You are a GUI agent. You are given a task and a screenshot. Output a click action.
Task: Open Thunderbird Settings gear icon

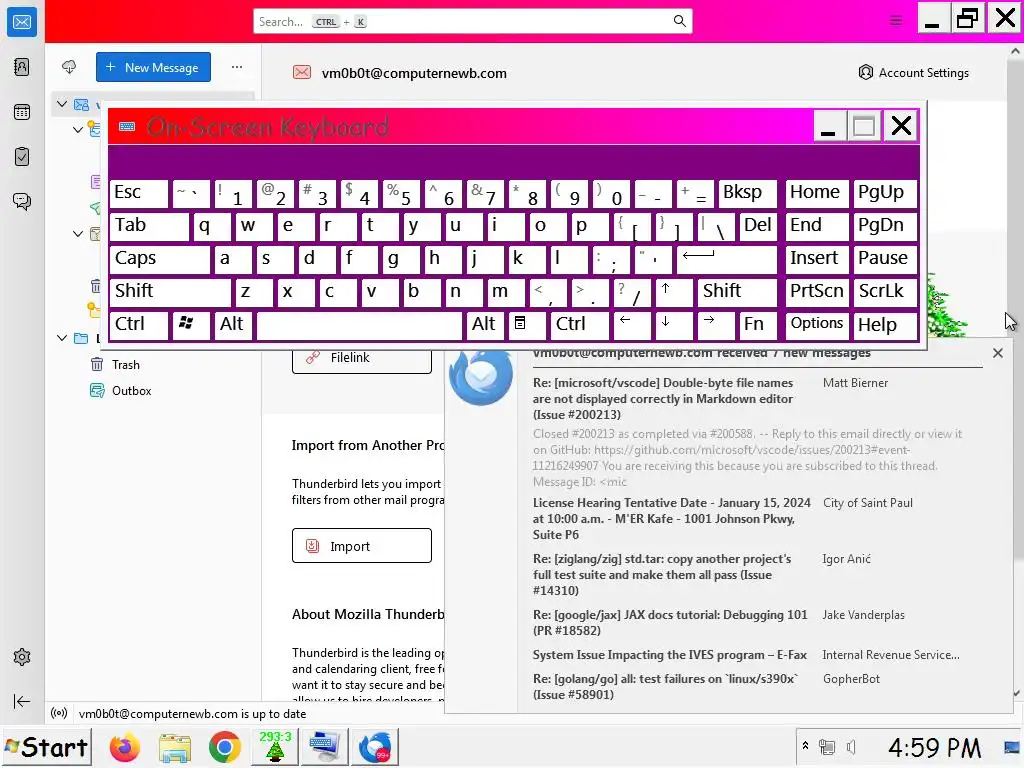22,657
